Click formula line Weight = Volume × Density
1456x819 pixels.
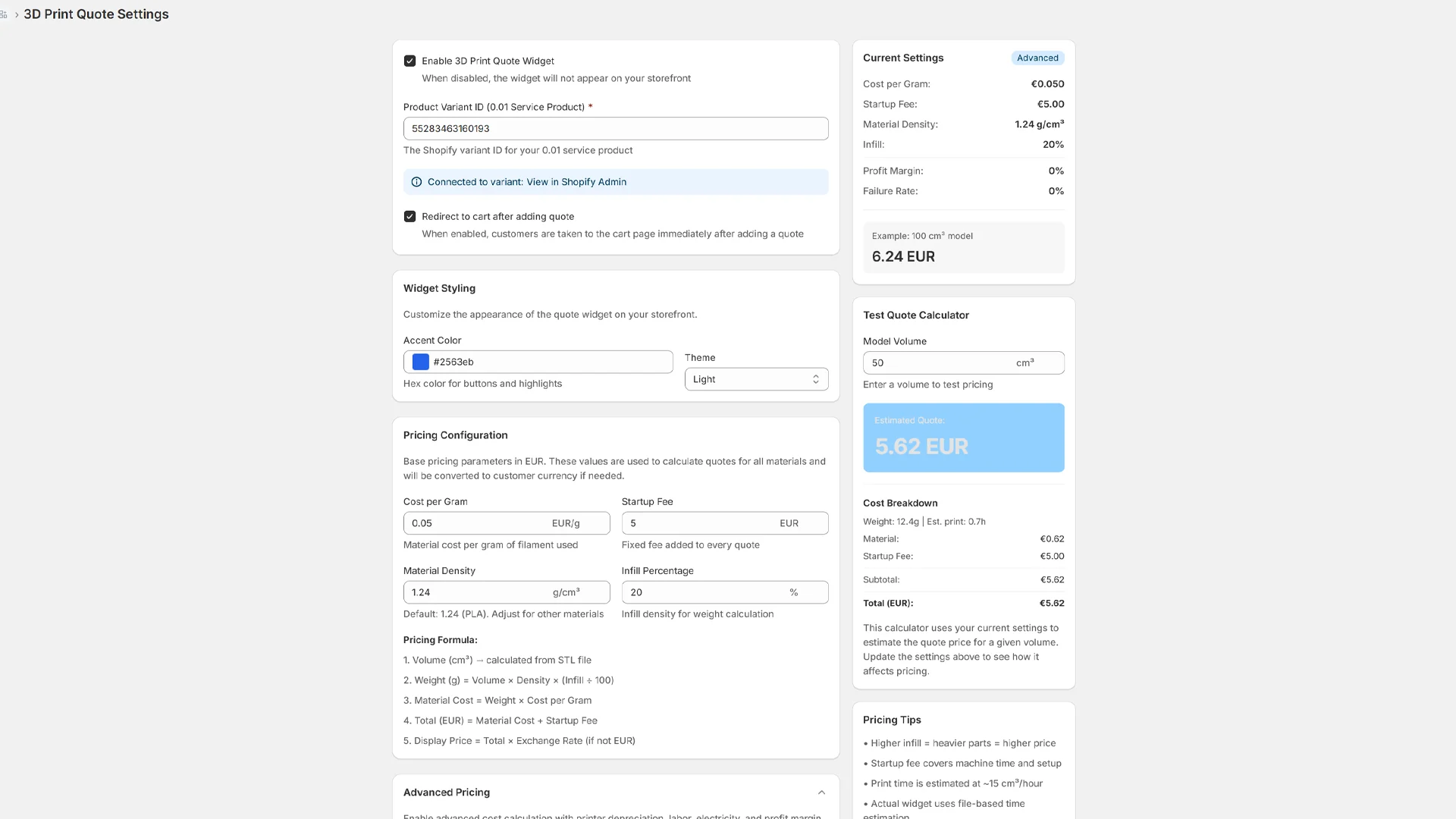508,680
